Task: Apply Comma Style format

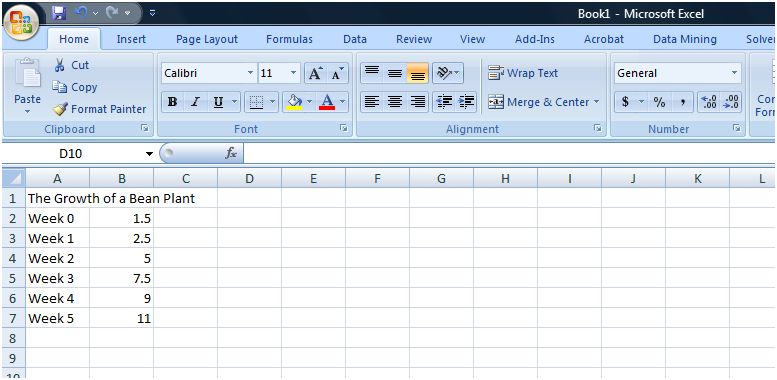Action: click(683, 102)
